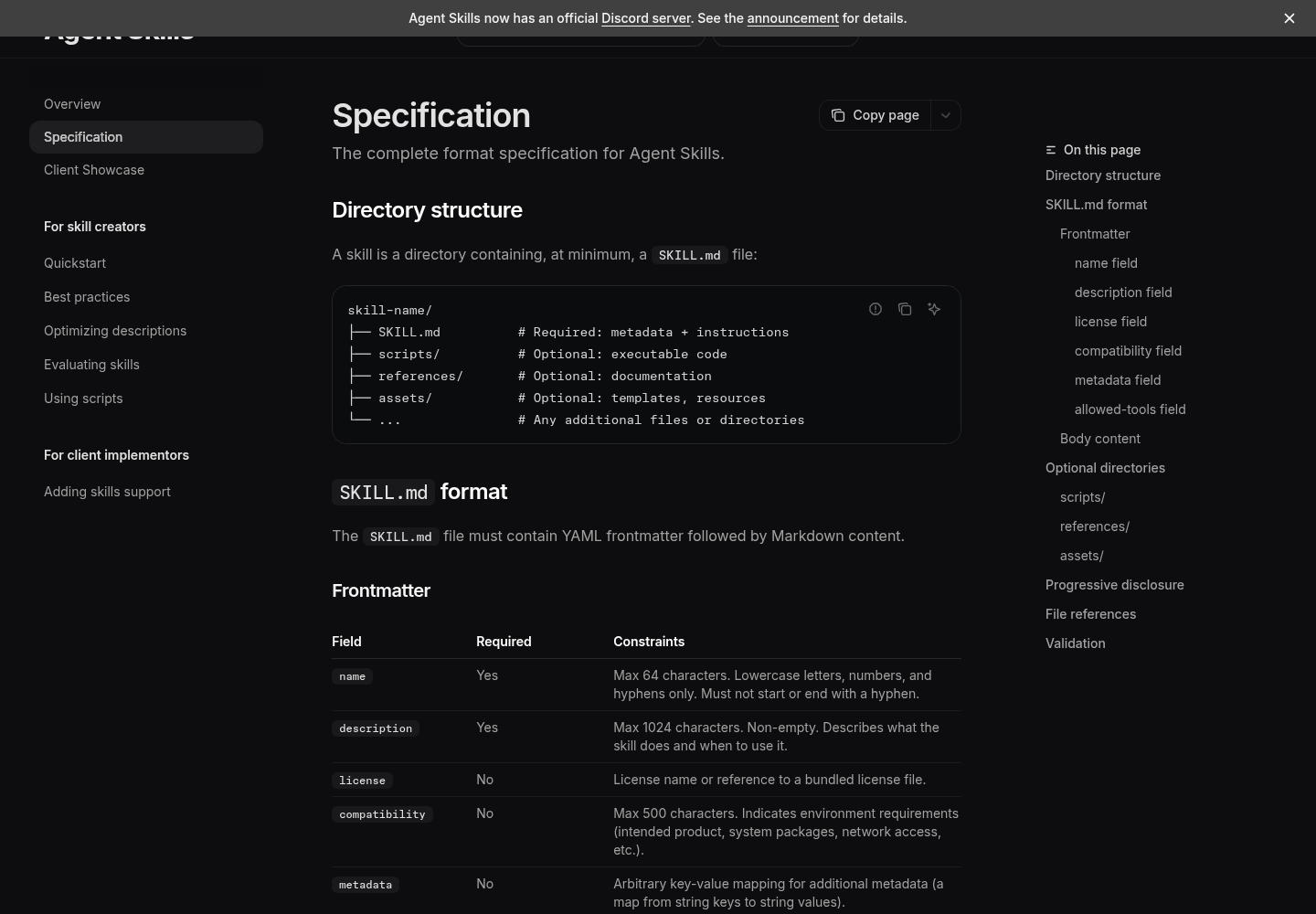
Task: Click the 'metadata' field cell in table
Action: [x=366, y=885]
